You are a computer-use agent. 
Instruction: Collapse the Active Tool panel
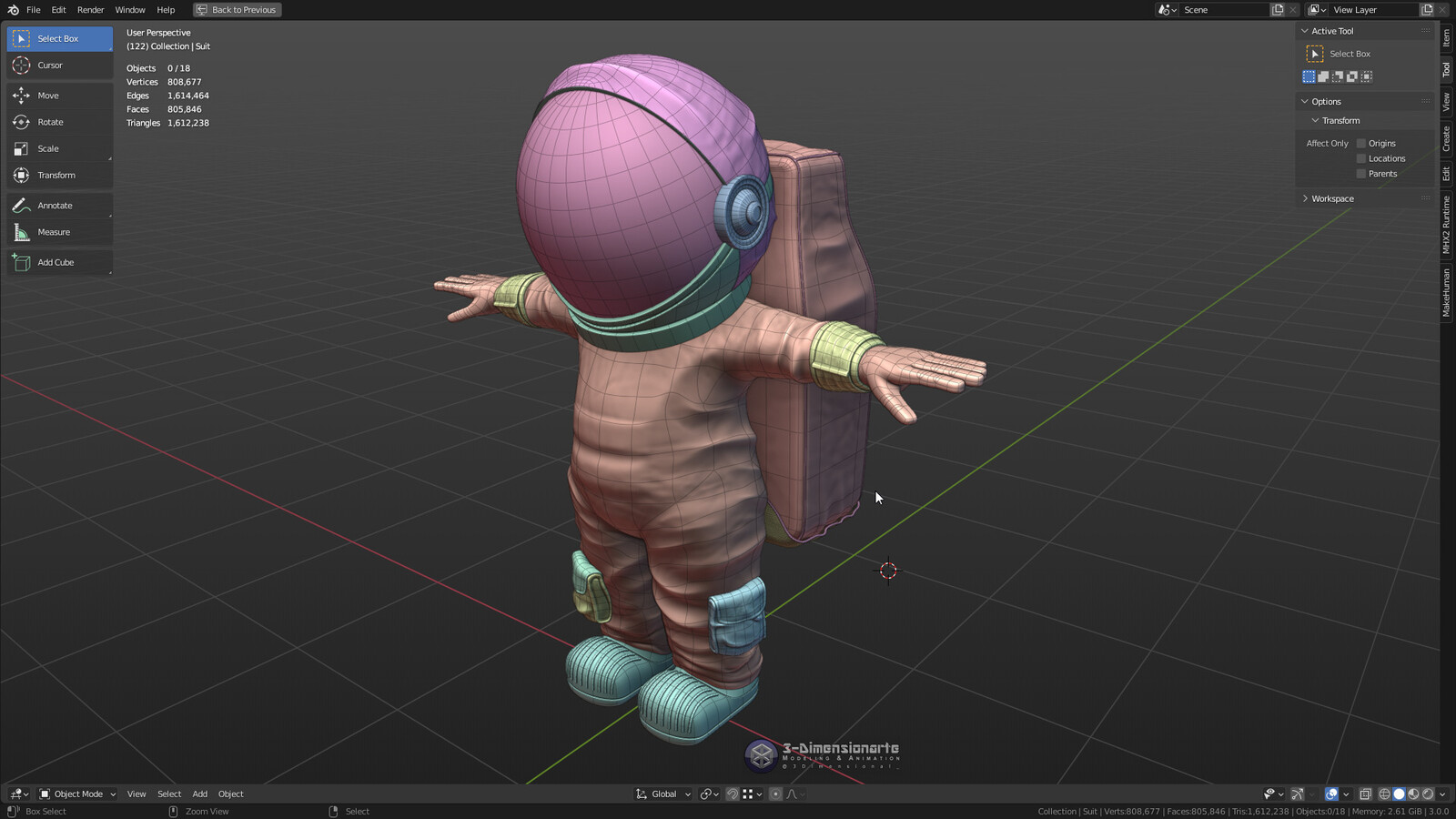1305,31
